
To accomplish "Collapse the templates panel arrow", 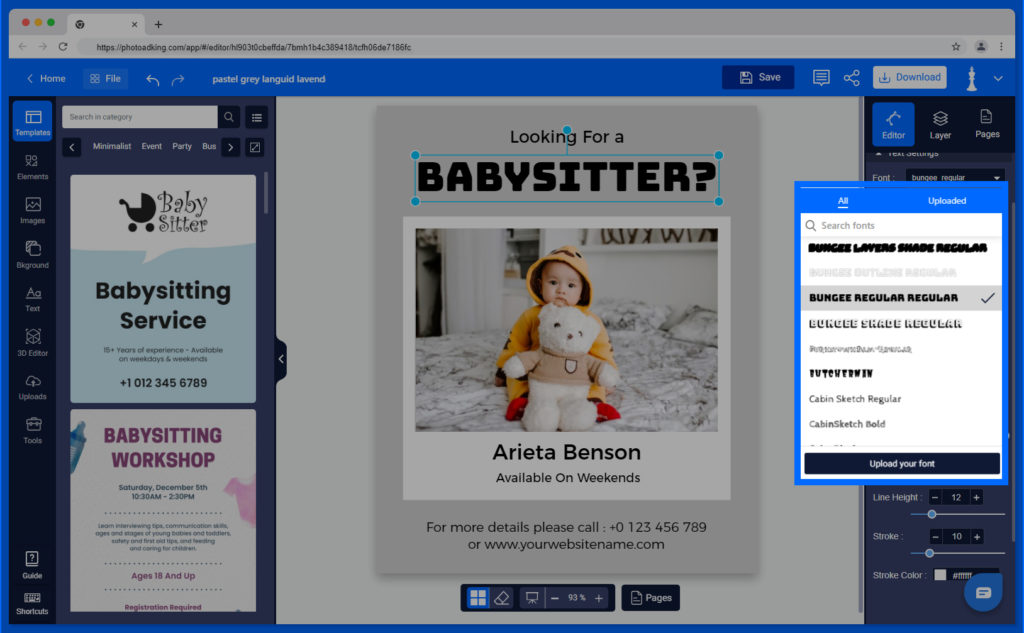I will pos(281,359).
